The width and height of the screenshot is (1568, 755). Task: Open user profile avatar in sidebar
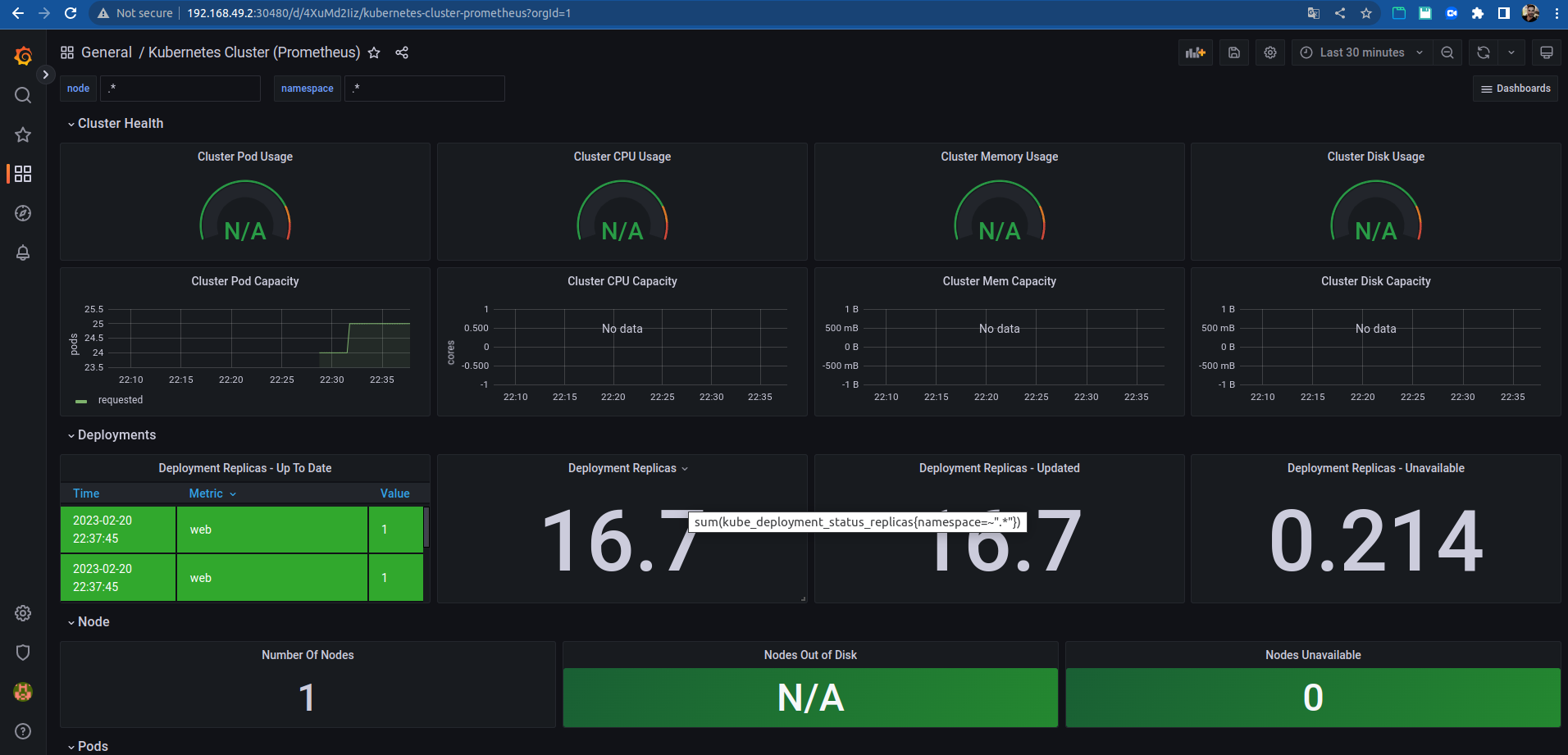[x=23, y=692]
